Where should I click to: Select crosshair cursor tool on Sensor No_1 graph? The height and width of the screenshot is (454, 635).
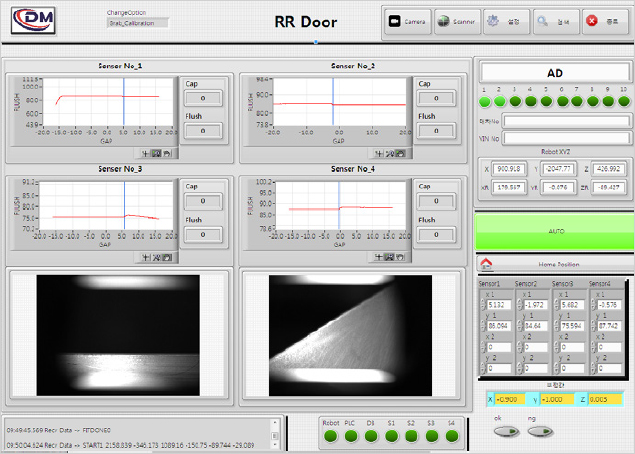click(x=147, y=154)
